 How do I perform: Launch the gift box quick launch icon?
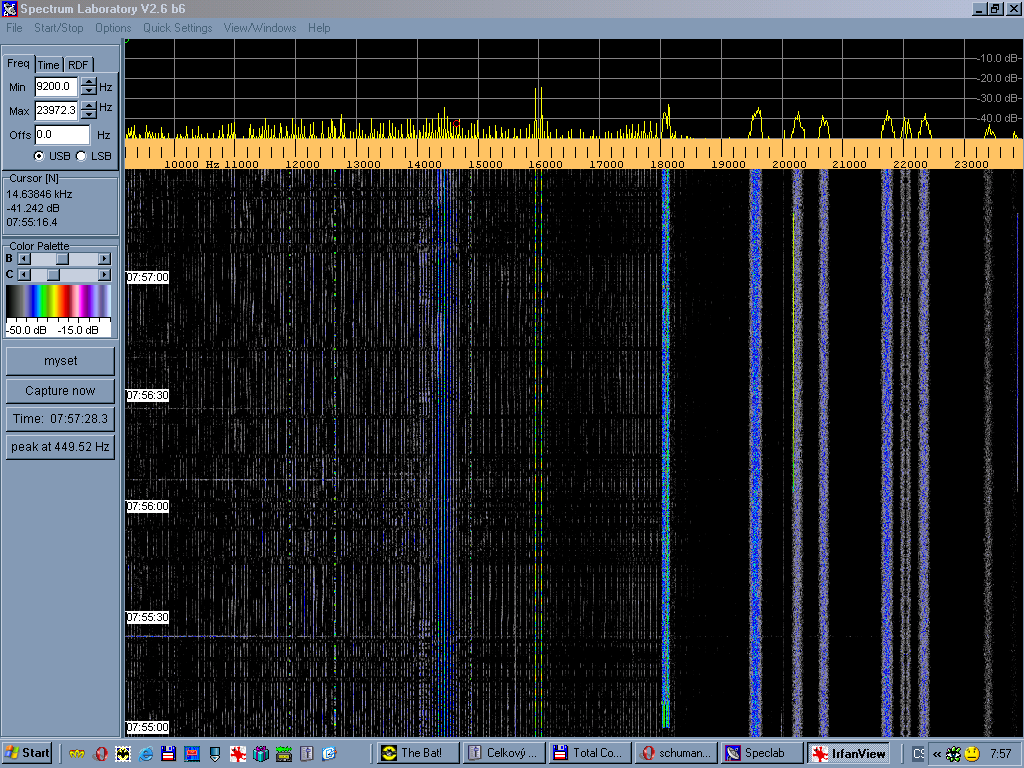(x=261, y=754)
